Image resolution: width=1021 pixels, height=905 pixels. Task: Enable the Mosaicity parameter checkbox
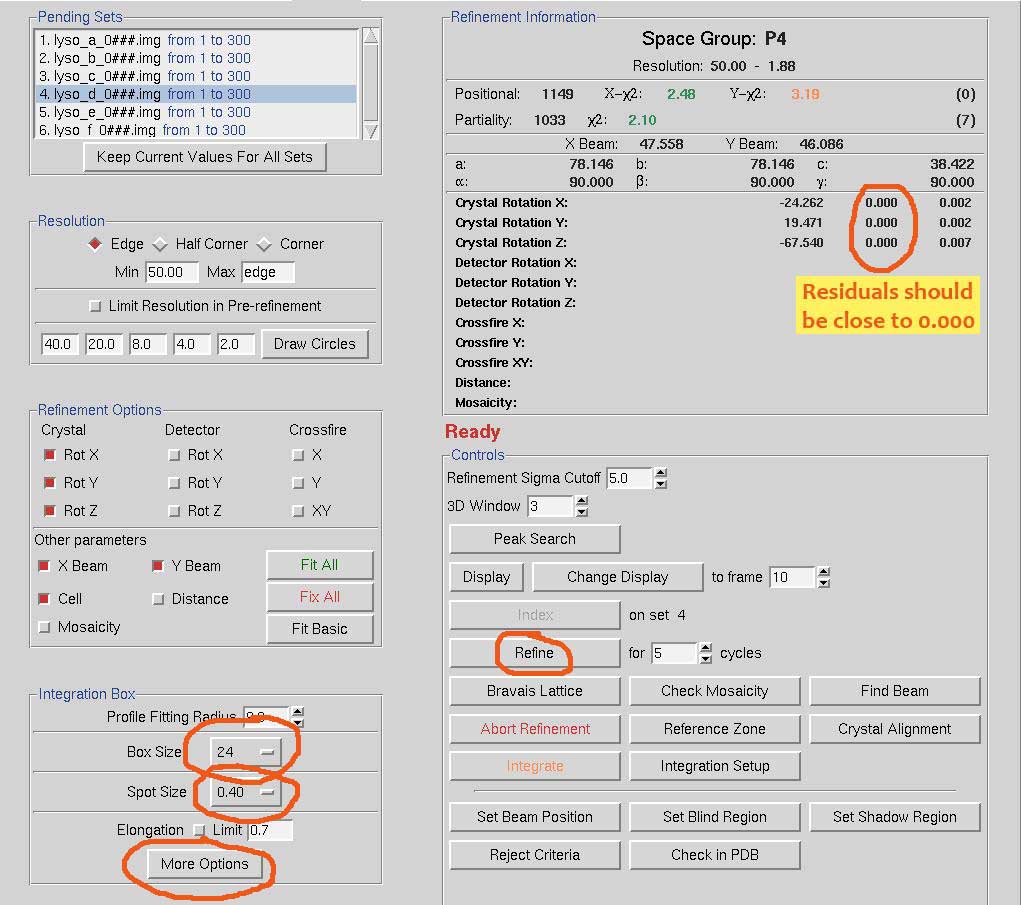point(45,627)
